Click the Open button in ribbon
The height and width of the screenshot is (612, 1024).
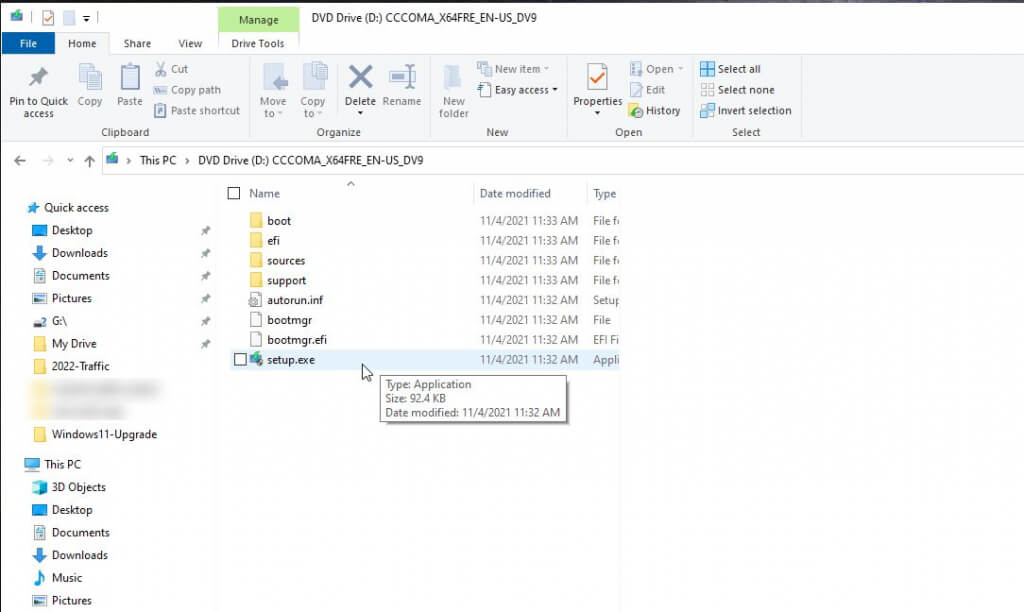[x=656, y=69]
